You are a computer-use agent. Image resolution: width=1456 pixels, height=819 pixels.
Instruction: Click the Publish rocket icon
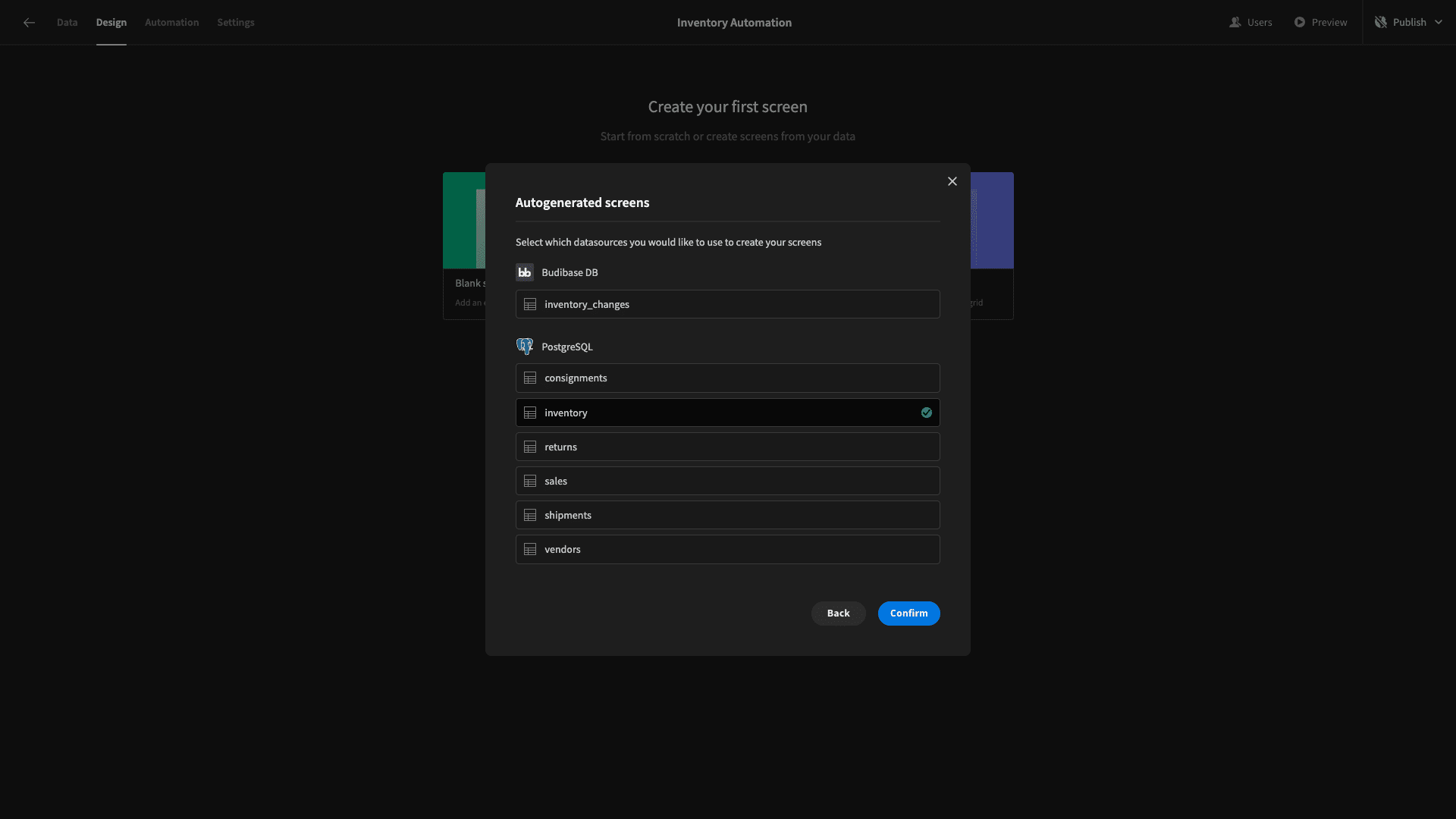pos(1381,23)
